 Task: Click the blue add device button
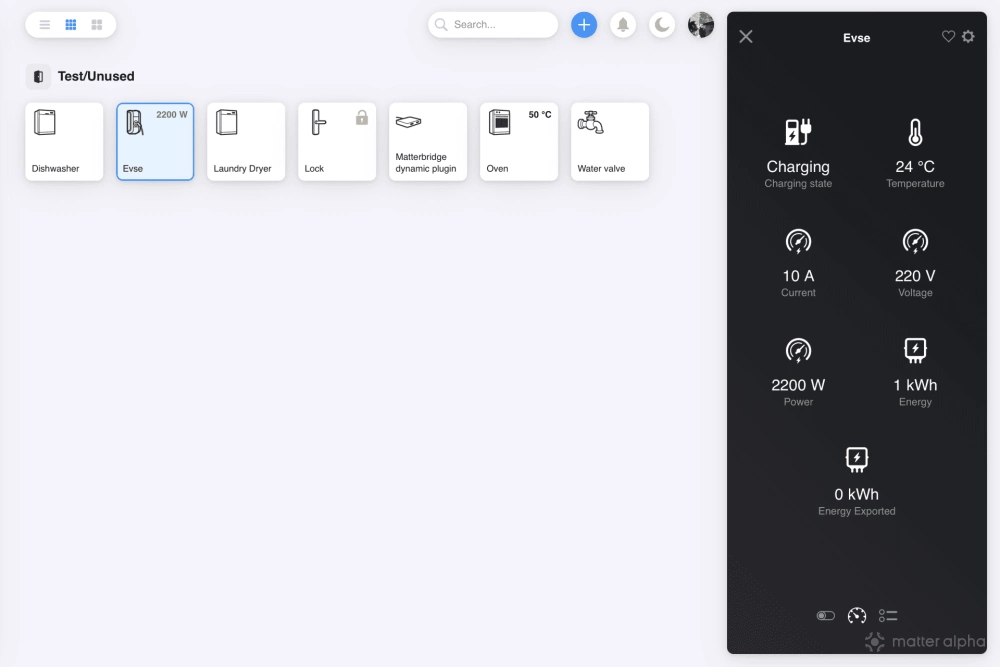(584, 25)
